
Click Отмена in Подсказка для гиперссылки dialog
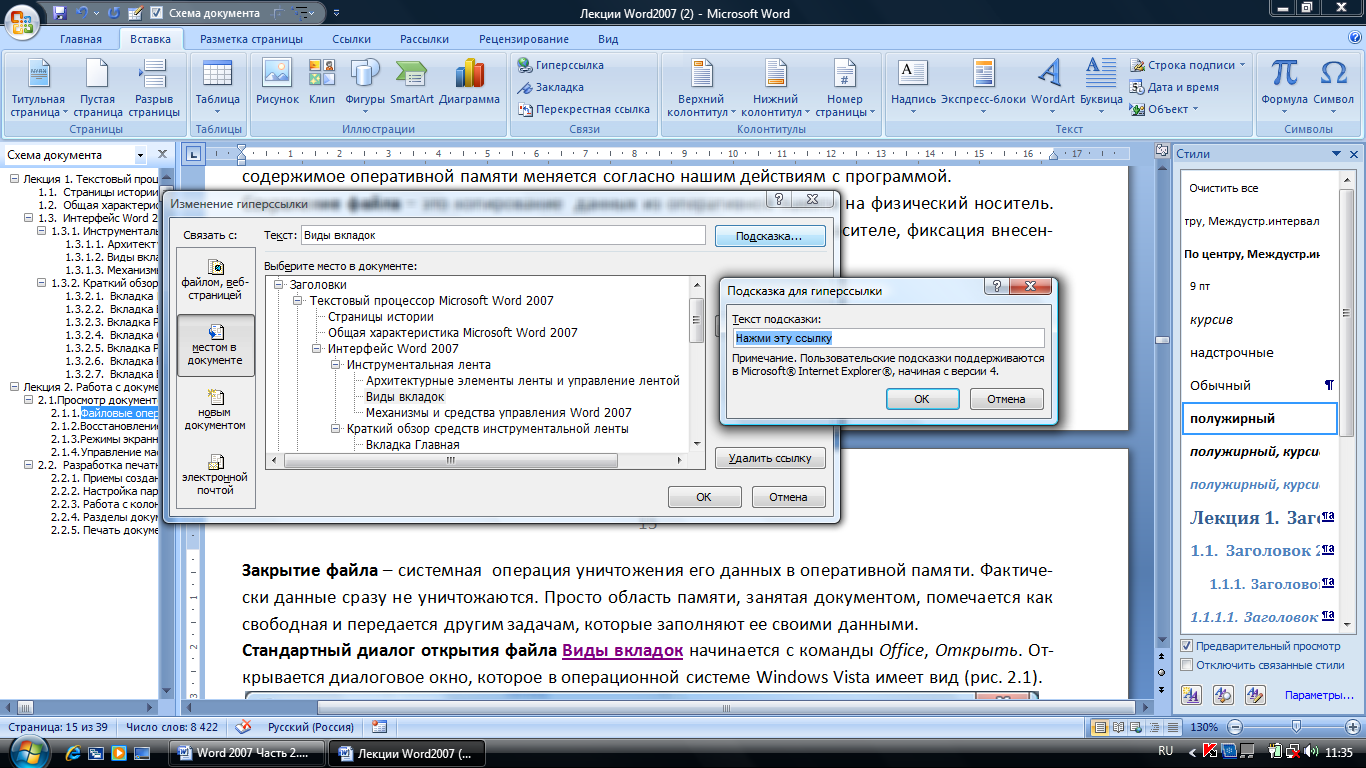click(1006, 399)
